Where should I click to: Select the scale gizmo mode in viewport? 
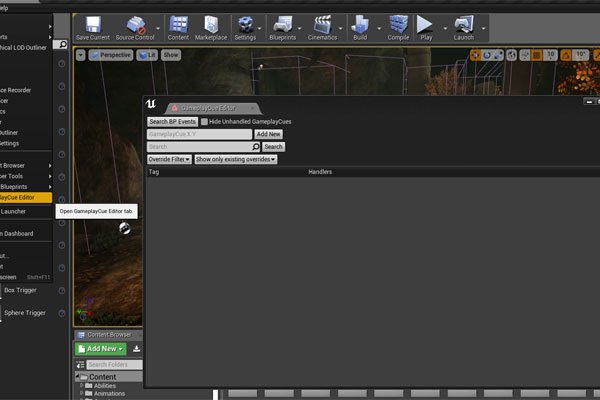pyautogui.click(x=498, y=56)
